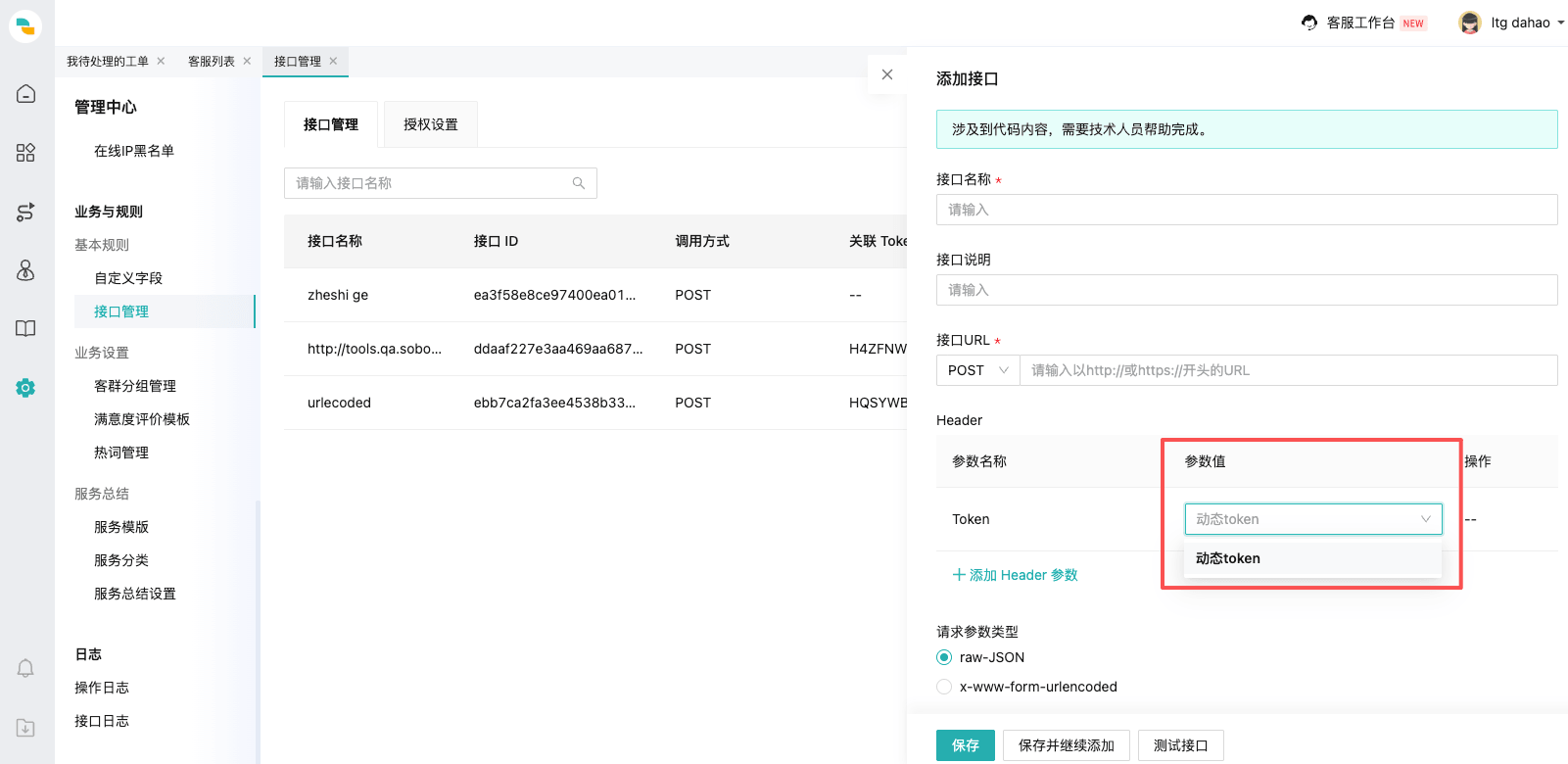Viewport: 1568px width, 764px height.
Task: Click the download icon at sidebar bottom
Action: pos(26,728)
